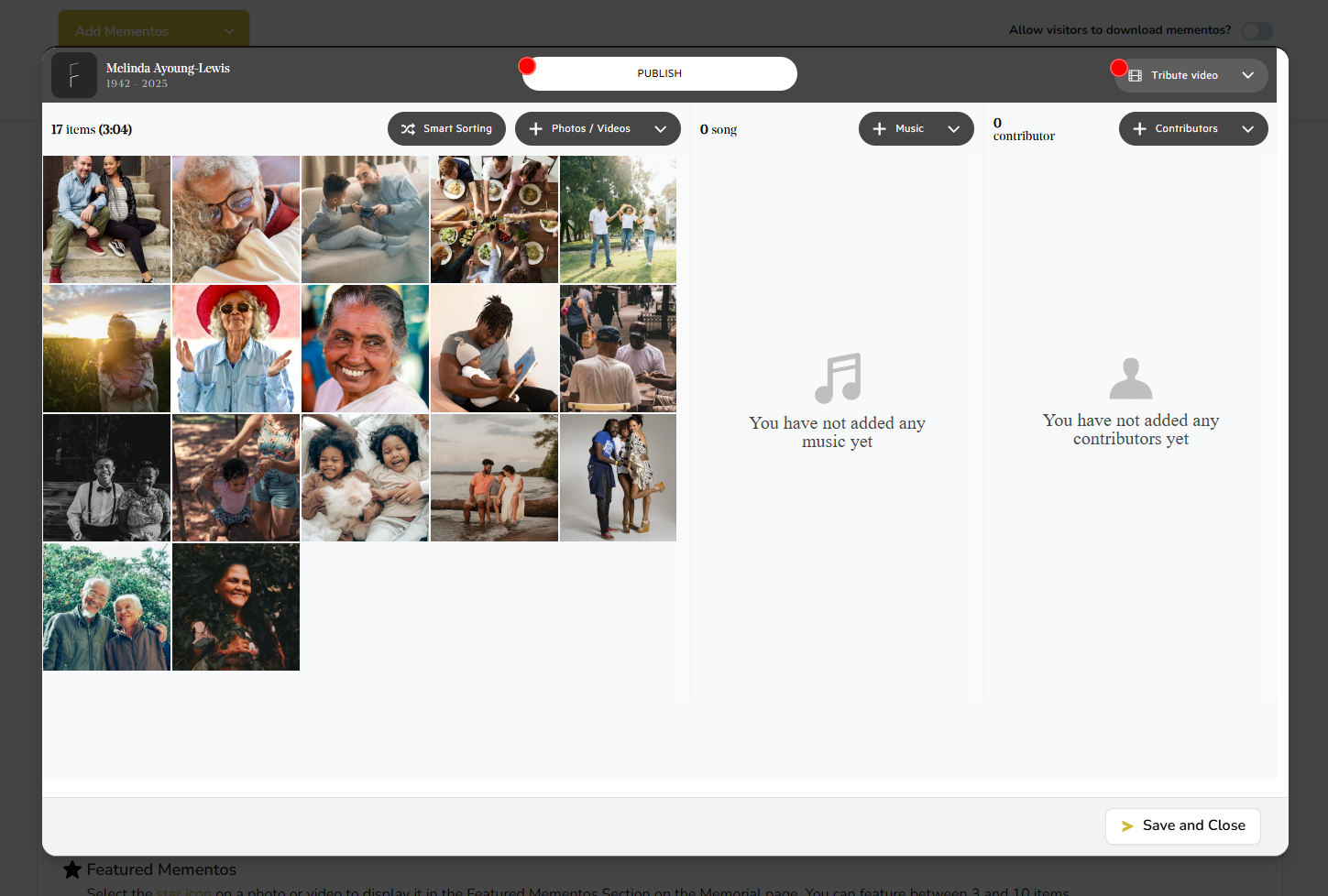
Task: Click the Smart Sorting shuffle icon
Action: [x=408, y=129]
